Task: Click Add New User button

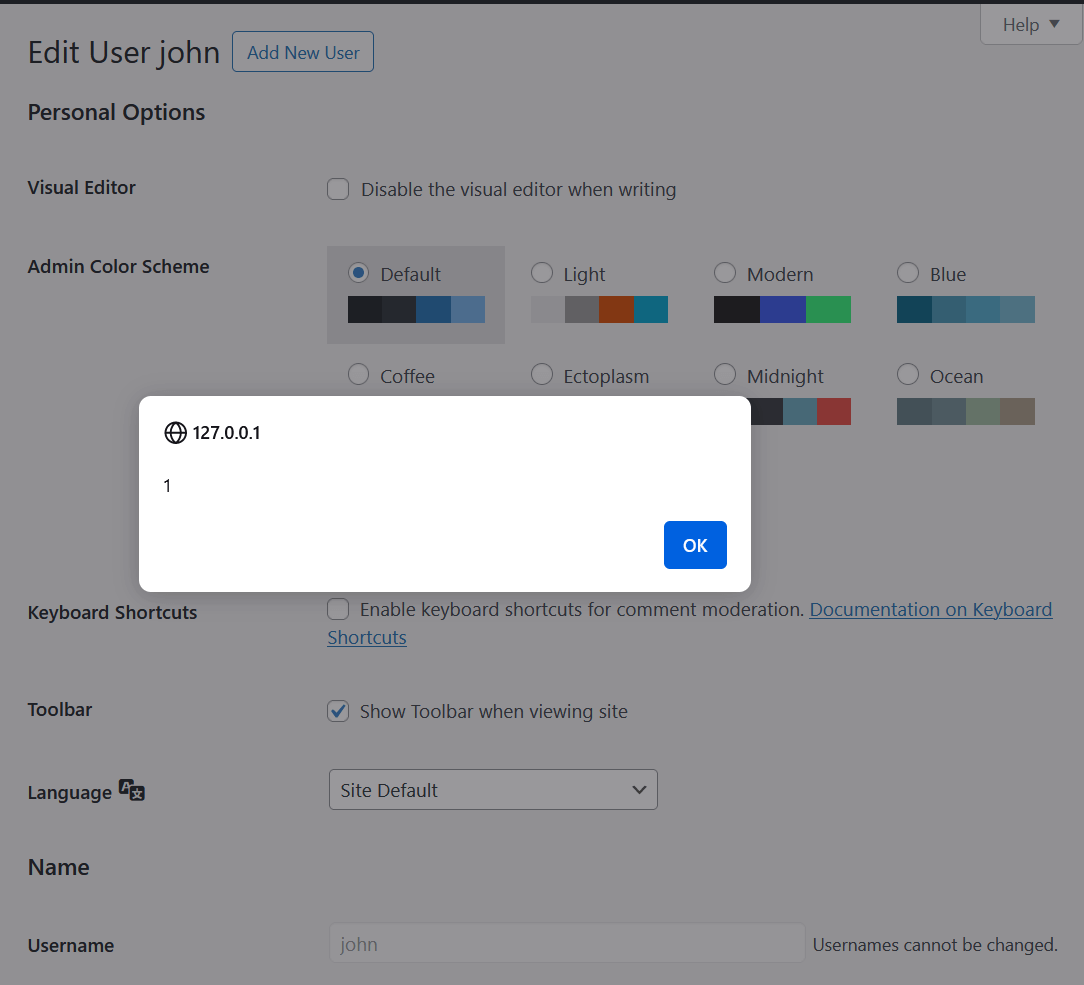Action: pyautogui.click(x=303, y=52)
